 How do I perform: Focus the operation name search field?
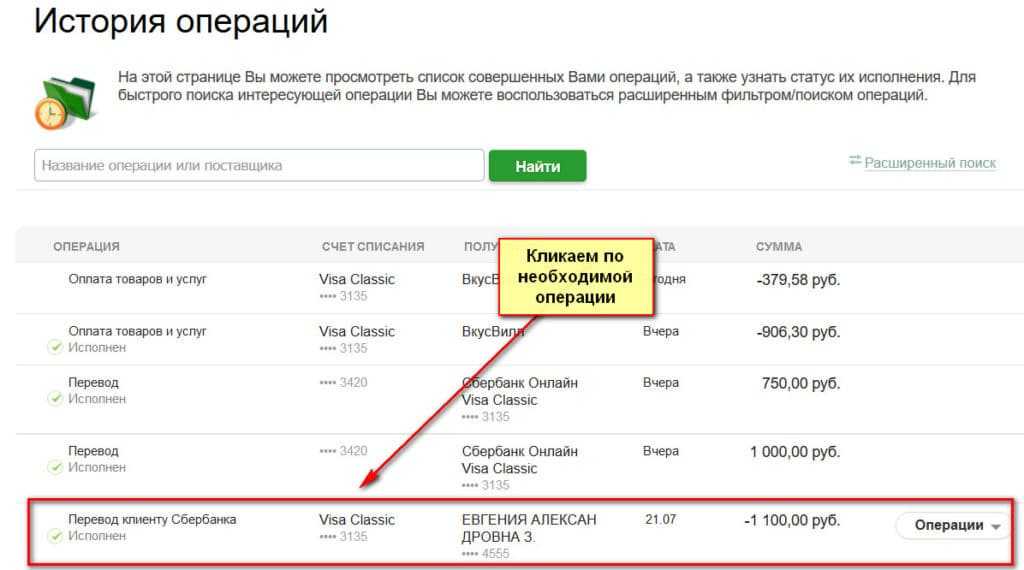(x=259, y=165)
